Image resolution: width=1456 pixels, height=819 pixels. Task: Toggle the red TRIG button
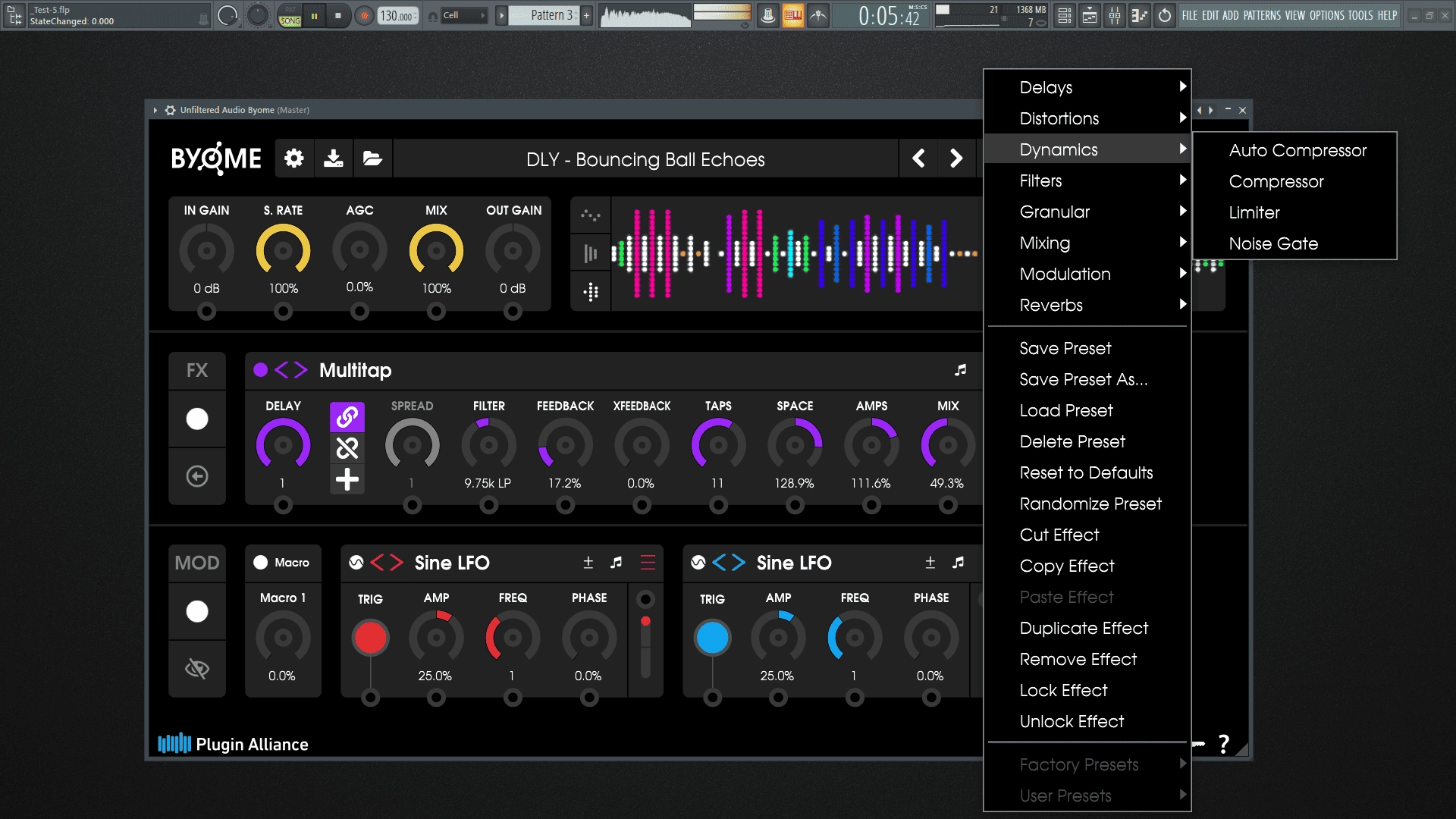(370, 638)
